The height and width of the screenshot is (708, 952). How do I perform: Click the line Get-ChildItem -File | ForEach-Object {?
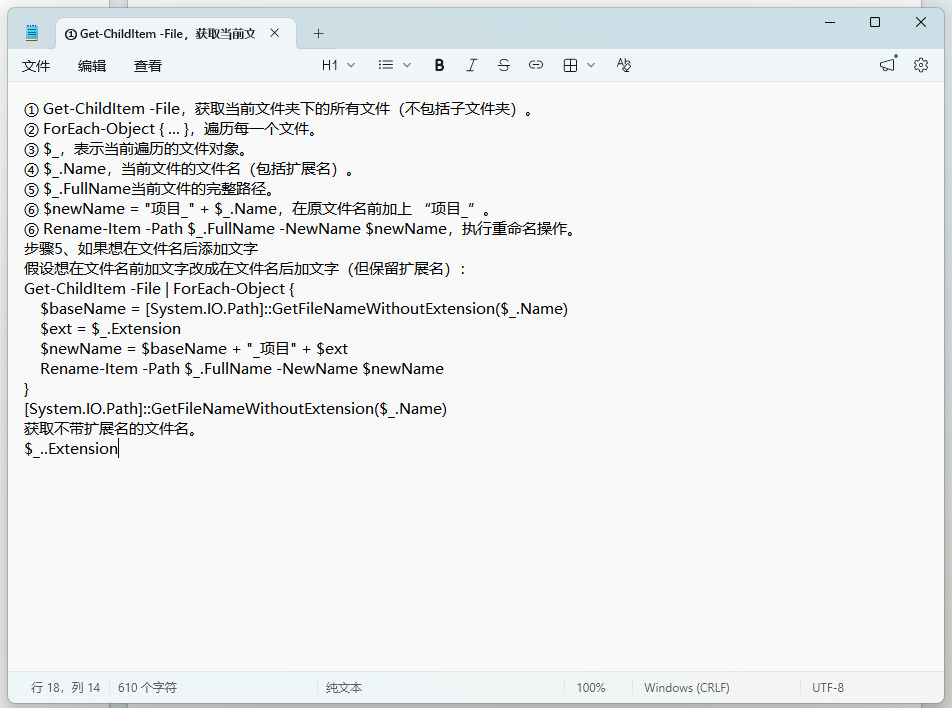(159, 289)
